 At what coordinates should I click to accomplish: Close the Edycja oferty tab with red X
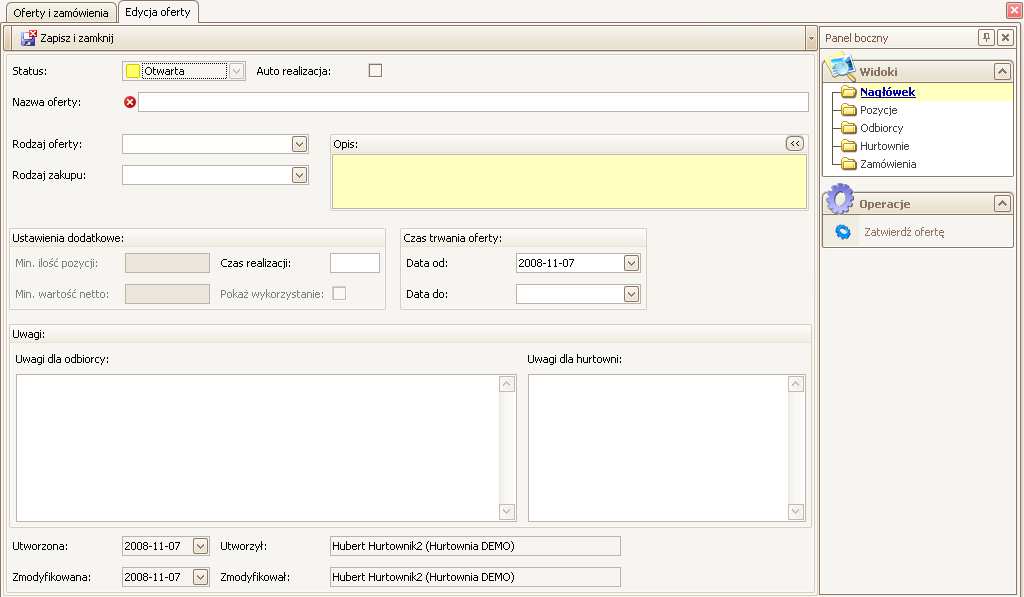1015,10
